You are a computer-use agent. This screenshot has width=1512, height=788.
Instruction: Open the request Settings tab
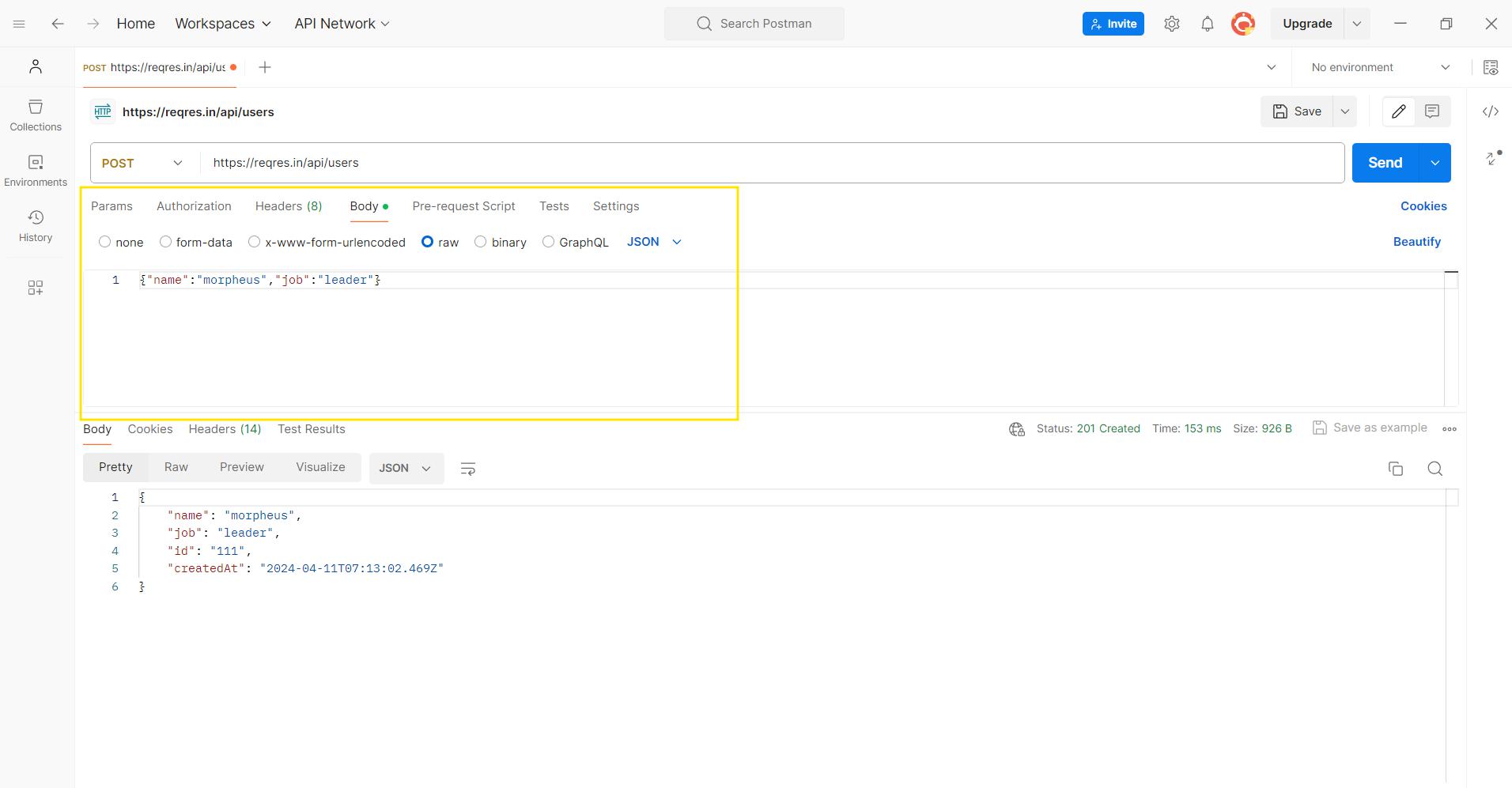[616, 206]
